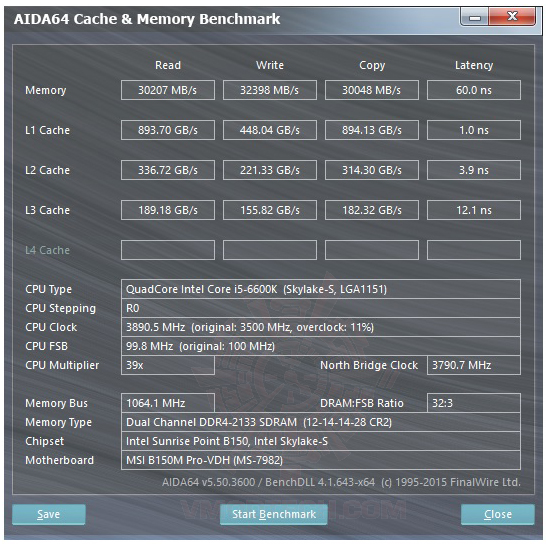Click the Memory row label
This screenshot has height=544, width=550.
coord(46,90)
